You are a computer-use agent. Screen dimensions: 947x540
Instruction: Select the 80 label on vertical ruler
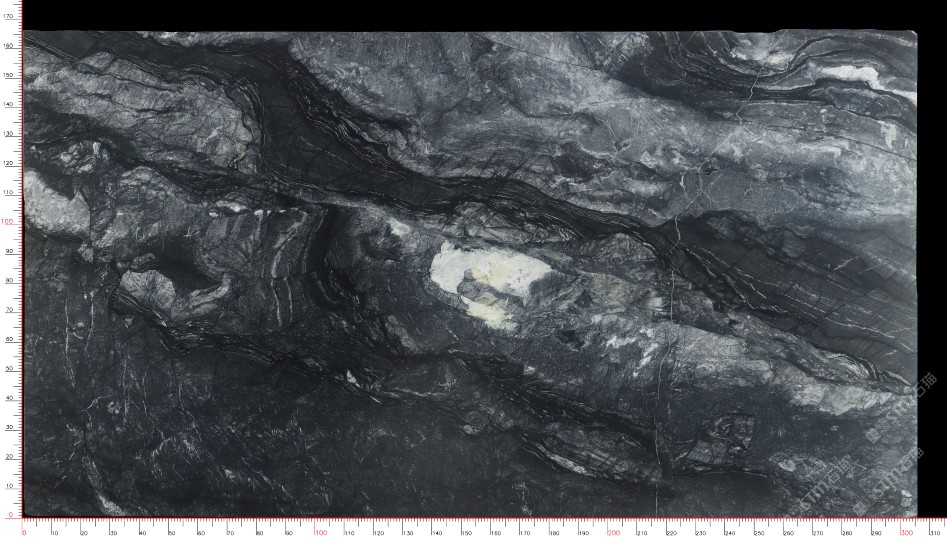tap(8, 281)
